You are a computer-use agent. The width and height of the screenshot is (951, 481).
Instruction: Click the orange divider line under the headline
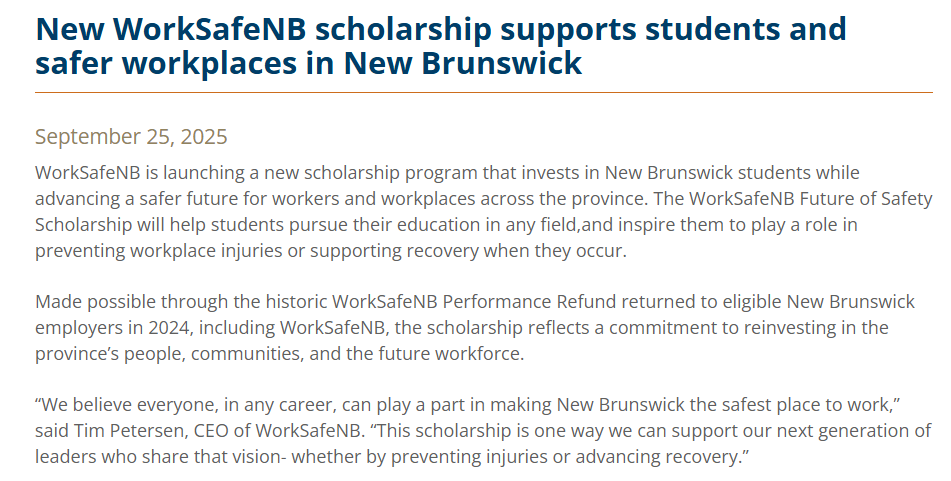483,93
